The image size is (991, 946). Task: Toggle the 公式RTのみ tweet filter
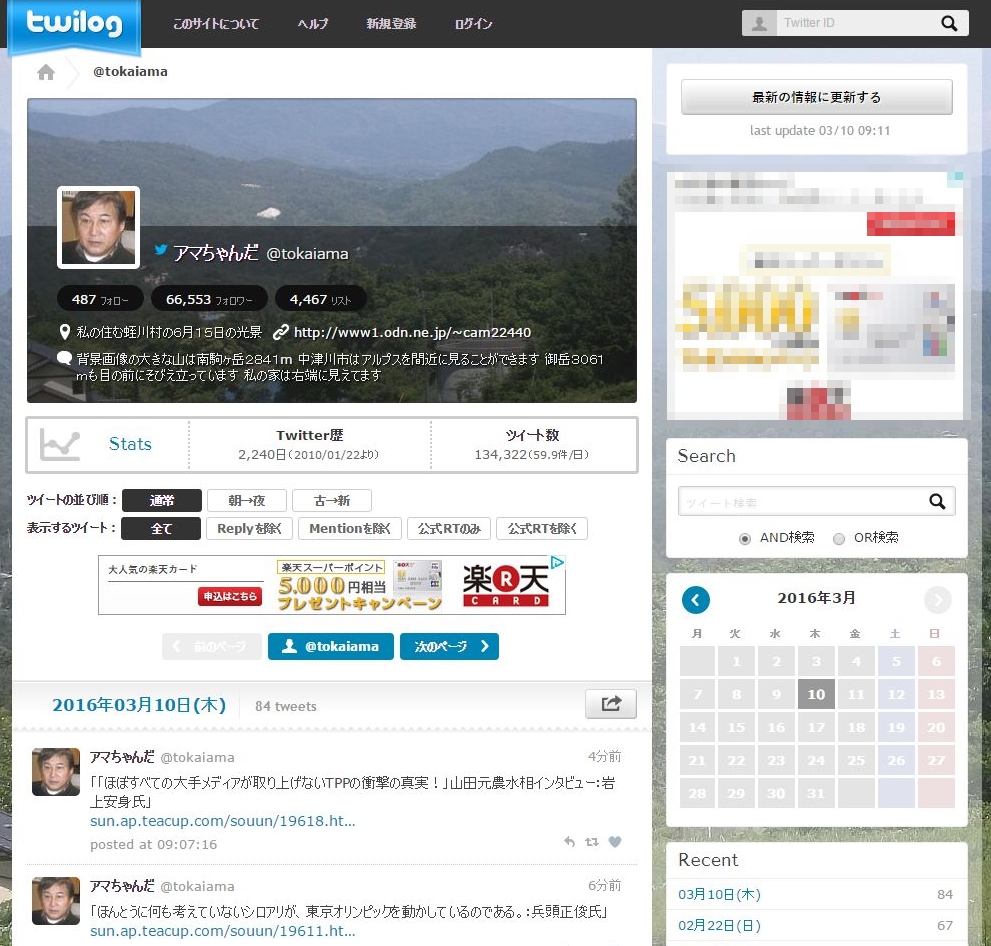click(448, 528)
